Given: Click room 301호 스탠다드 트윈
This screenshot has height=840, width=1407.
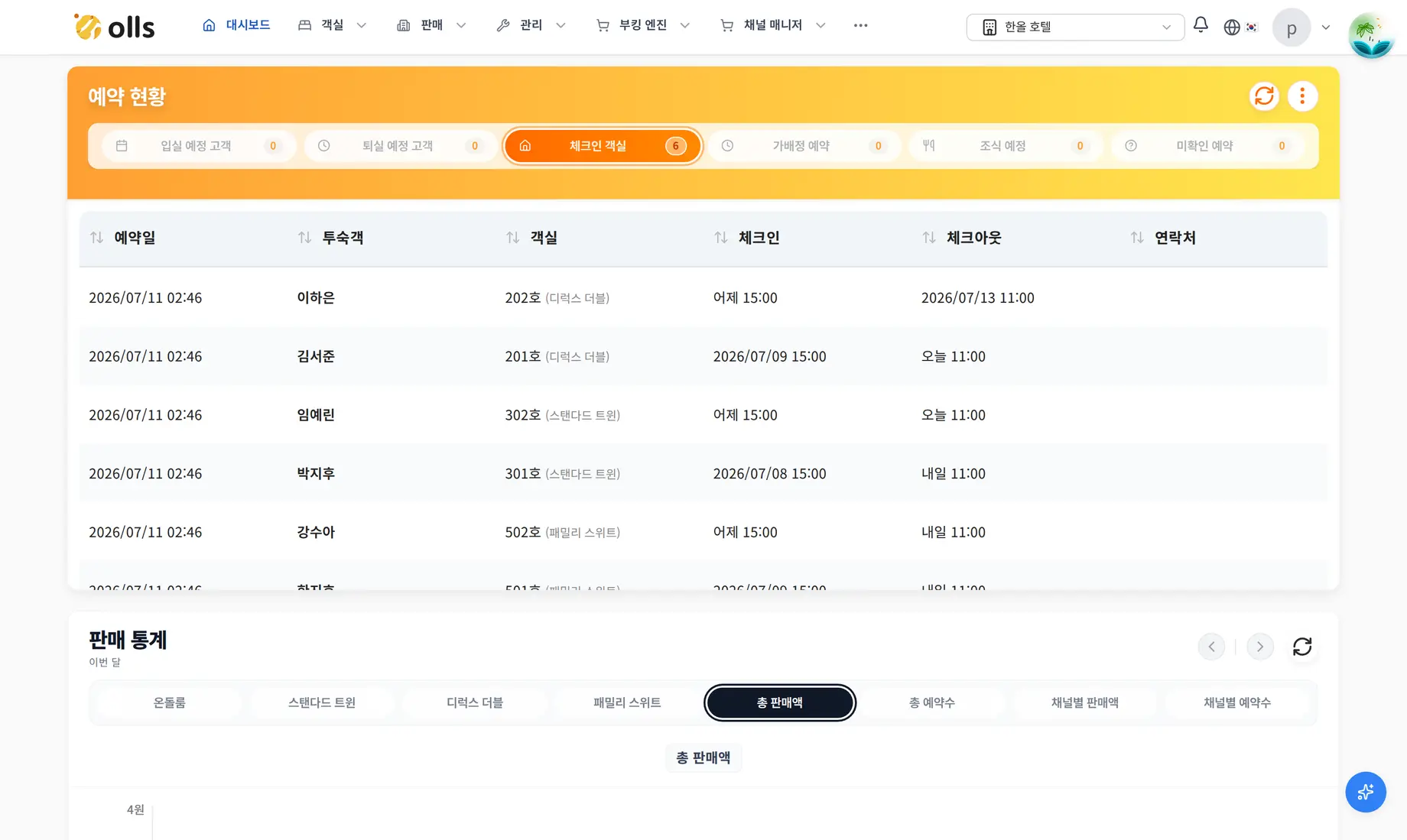Looking at the screenshot, I should 562,474.
